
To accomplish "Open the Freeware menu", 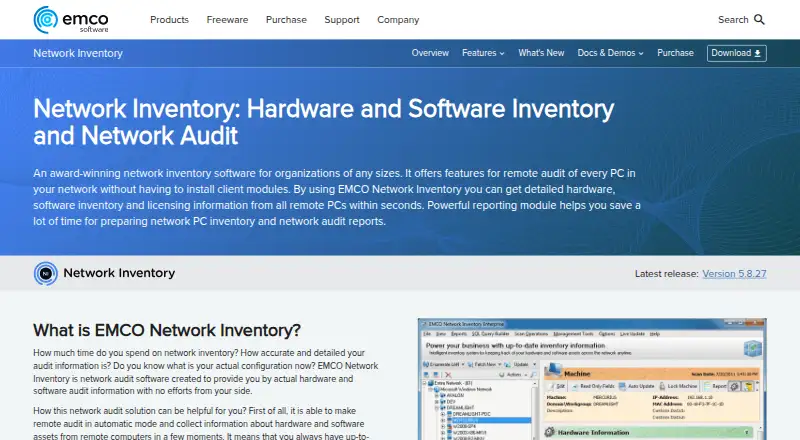I will pos(227,20).
